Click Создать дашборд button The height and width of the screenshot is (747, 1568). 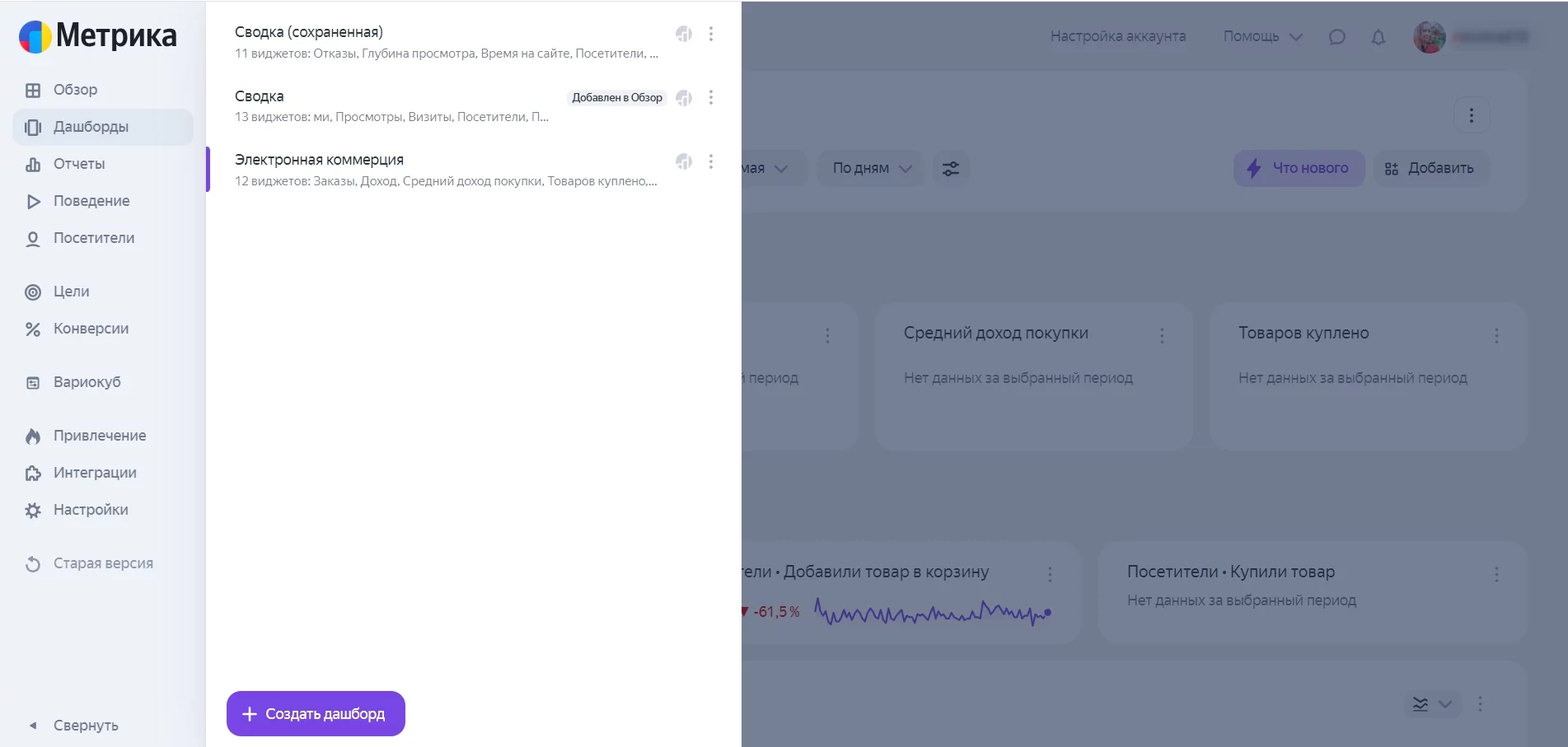tap(316, 713)
